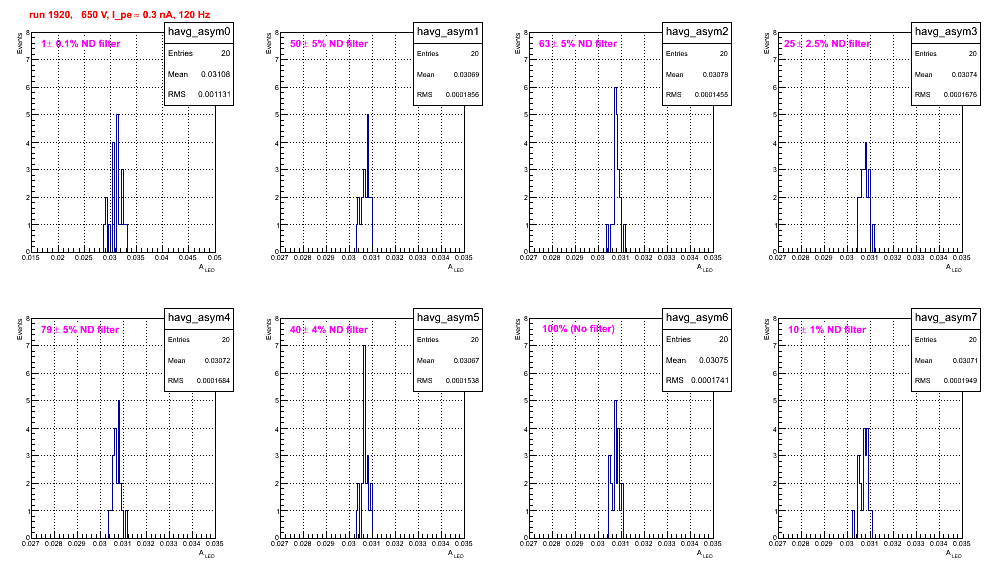This screenshot has height=572, width=996.
Task: Select the havg_asym3 stats box title
Action: click(946, 32)
